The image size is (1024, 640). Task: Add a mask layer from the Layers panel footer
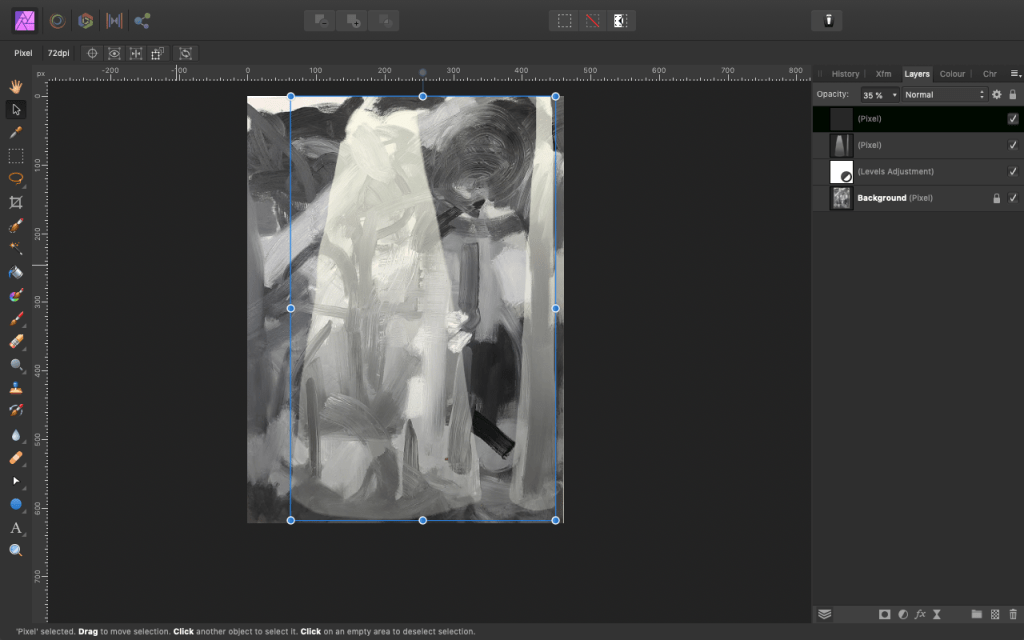pos(885,614)
